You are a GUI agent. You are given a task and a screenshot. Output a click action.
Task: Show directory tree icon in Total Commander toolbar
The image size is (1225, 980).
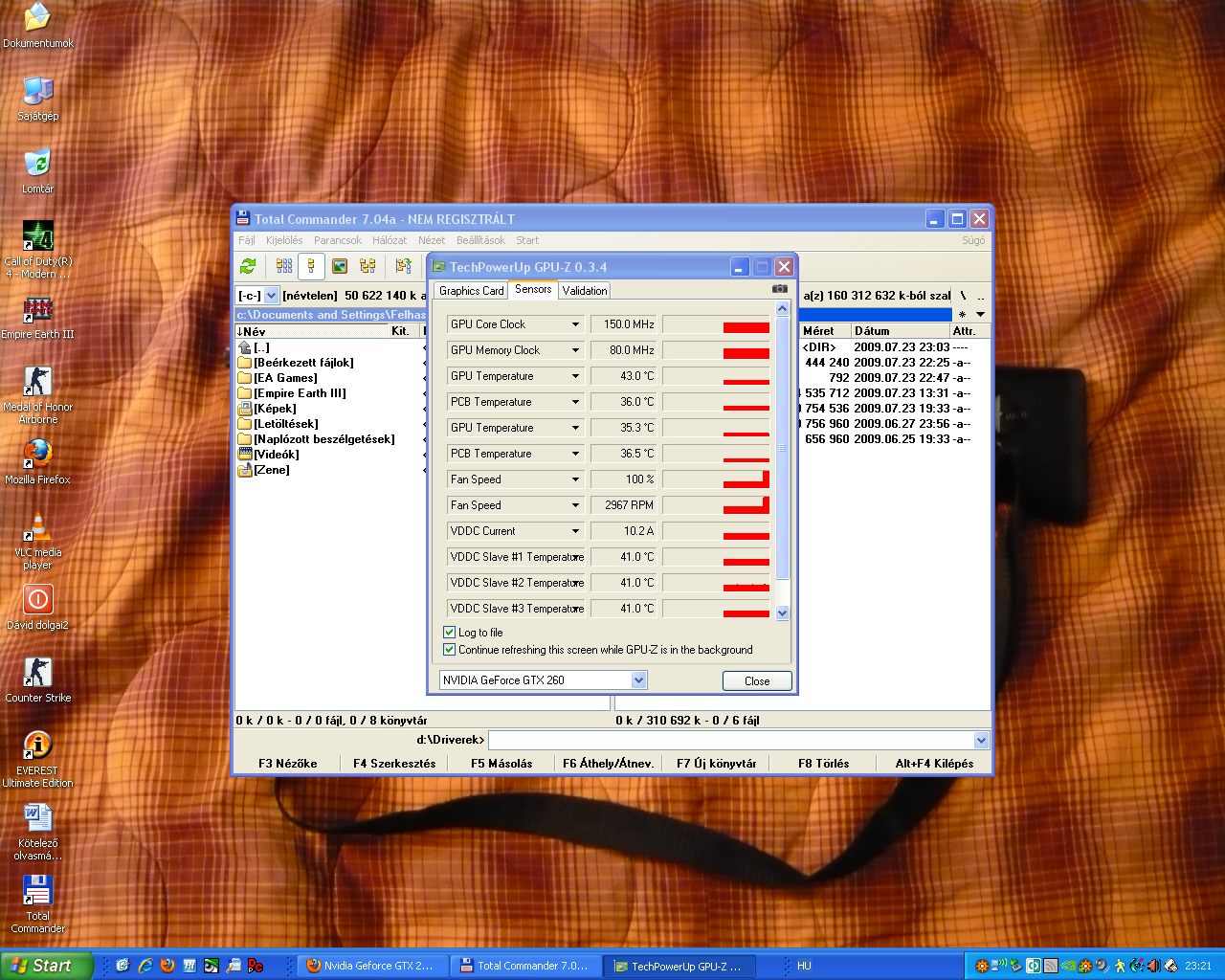(x=367, y=266)
